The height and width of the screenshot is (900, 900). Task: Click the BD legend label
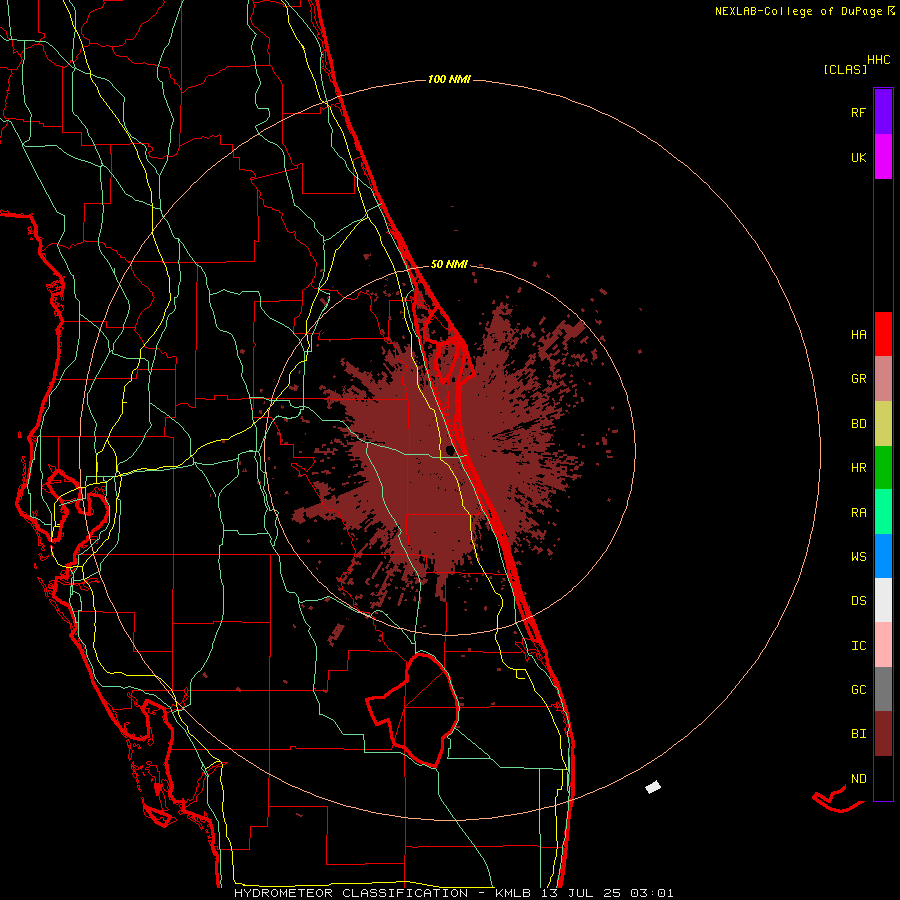click(x=858, y=424)
